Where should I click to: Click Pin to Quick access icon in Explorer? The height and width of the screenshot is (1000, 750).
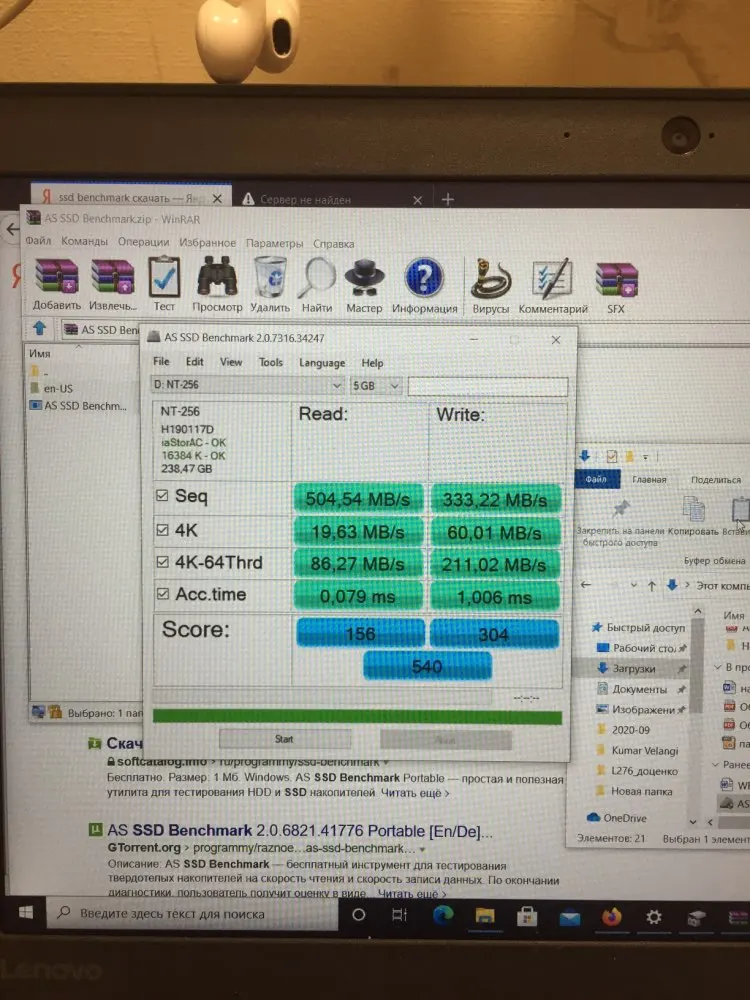pyautogui.click(x=620, y=508)
